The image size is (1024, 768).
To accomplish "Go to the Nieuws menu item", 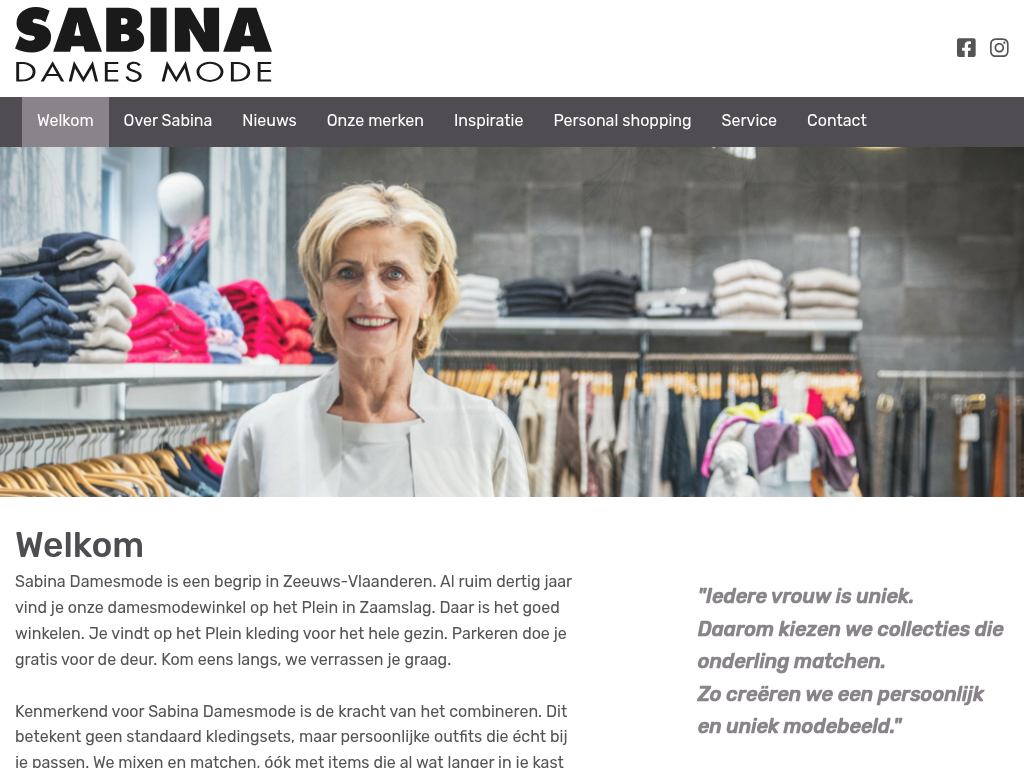I will coord(269,121).
